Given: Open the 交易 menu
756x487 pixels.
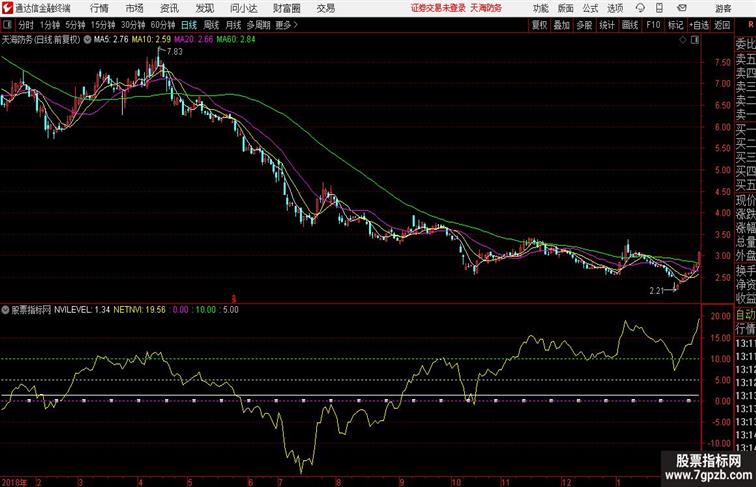Looking at the screenshot, I should point(325,8).
